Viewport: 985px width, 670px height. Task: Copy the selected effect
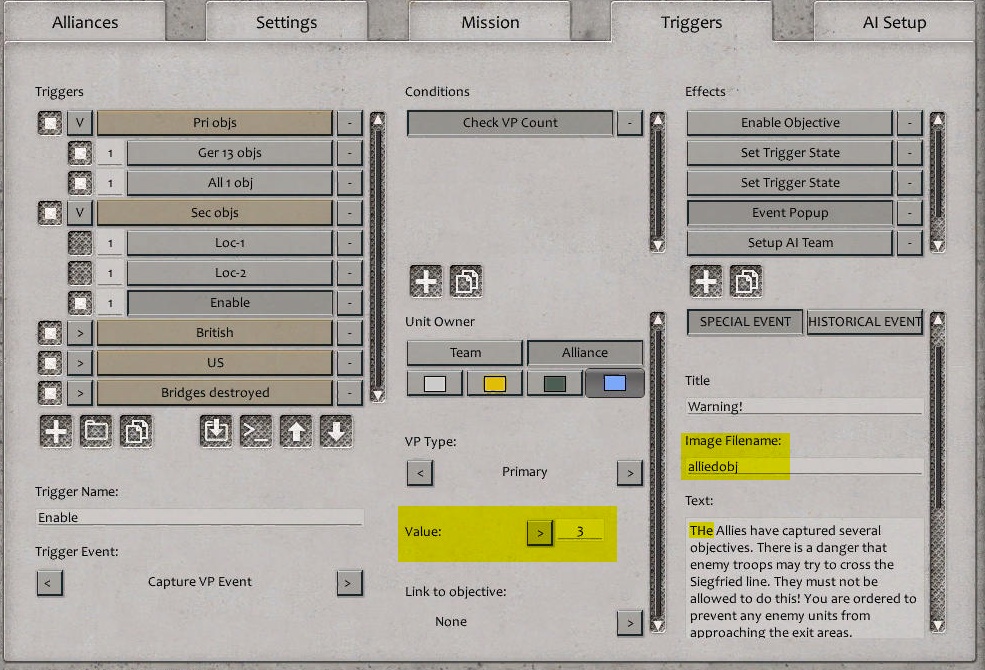(746, 281)
